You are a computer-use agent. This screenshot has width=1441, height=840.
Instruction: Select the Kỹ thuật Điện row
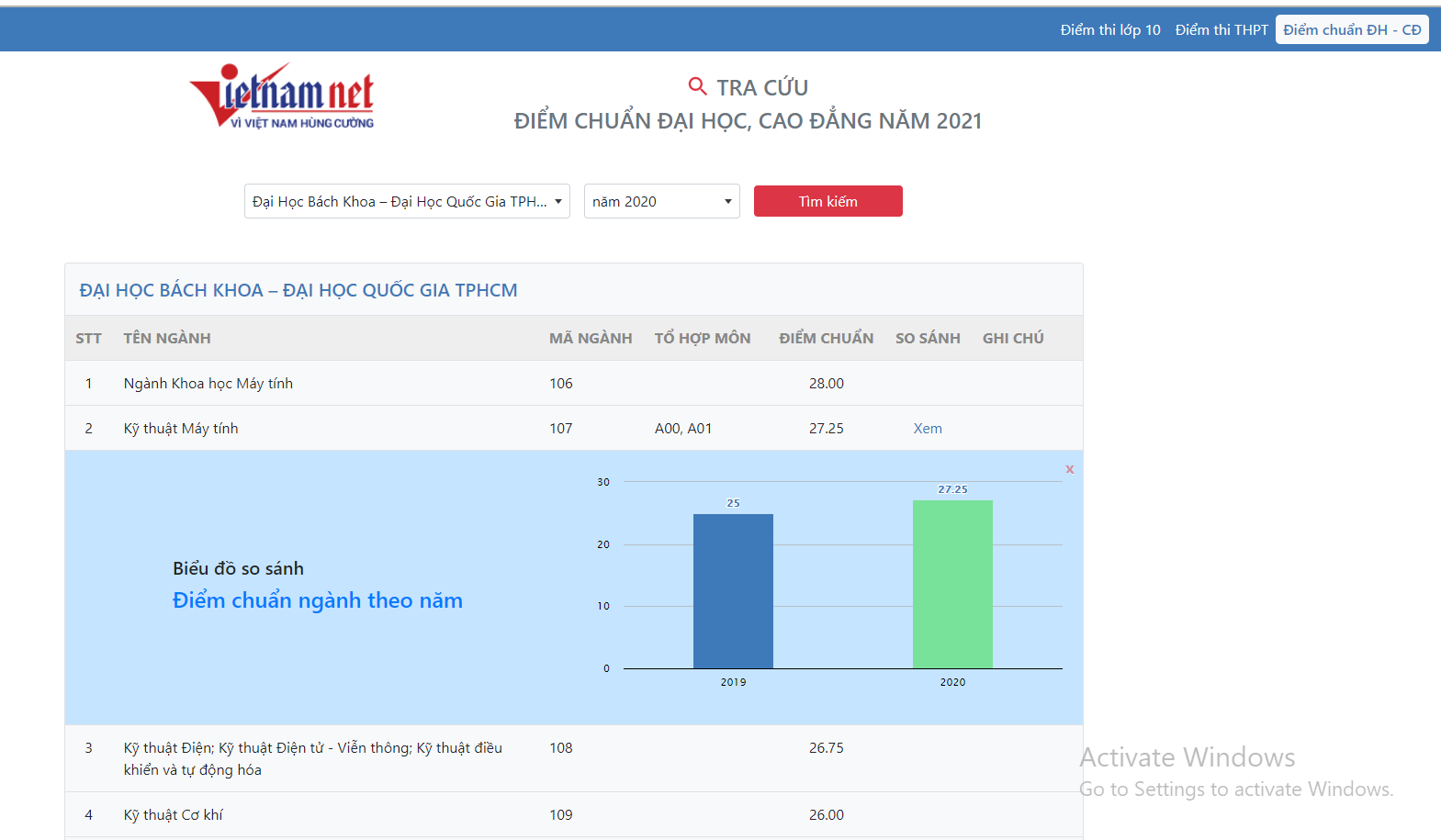(x=312, y=758)
